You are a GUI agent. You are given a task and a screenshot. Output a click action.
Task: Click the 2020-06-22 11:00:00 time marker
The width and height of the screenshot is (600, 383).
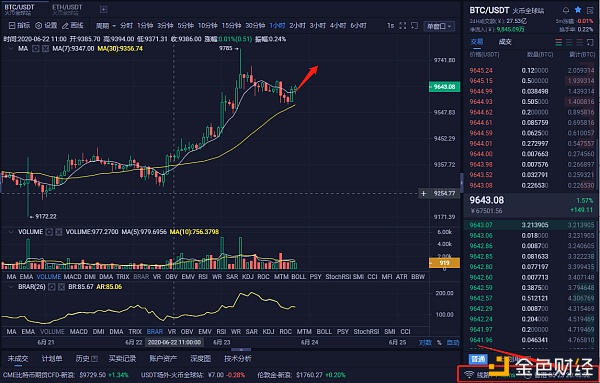(174, 342)
